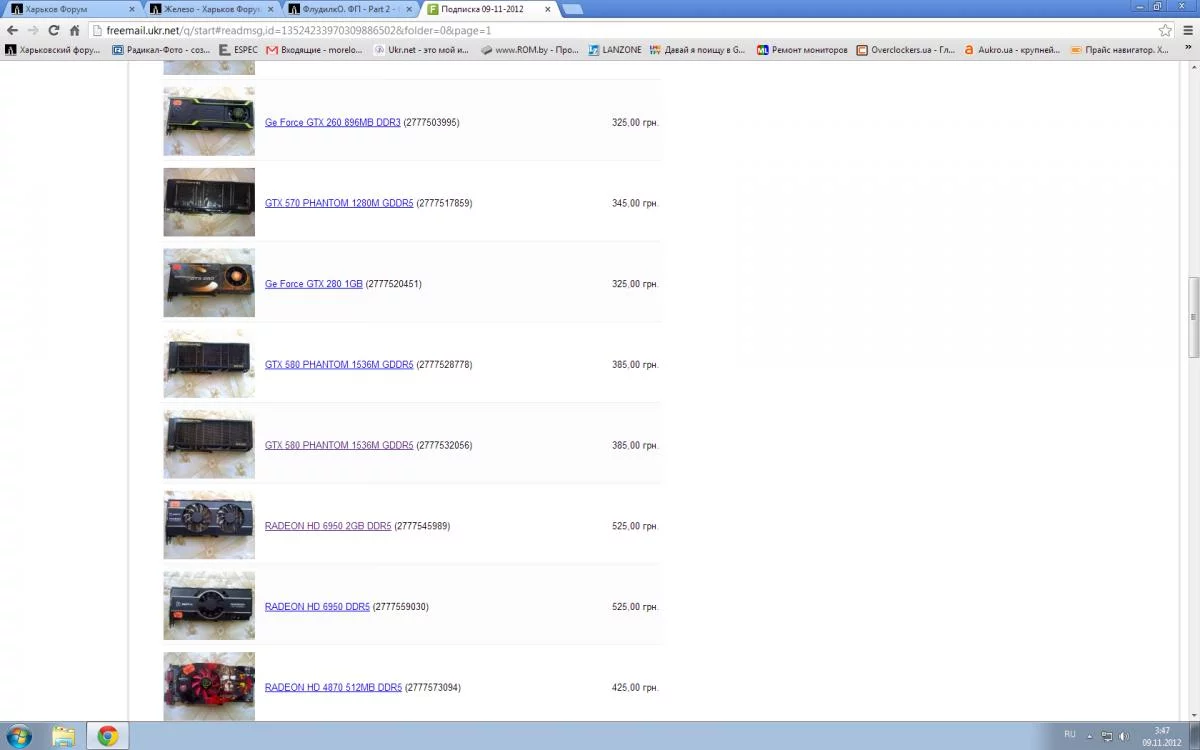Open the browser home page icon

point(74,30)
